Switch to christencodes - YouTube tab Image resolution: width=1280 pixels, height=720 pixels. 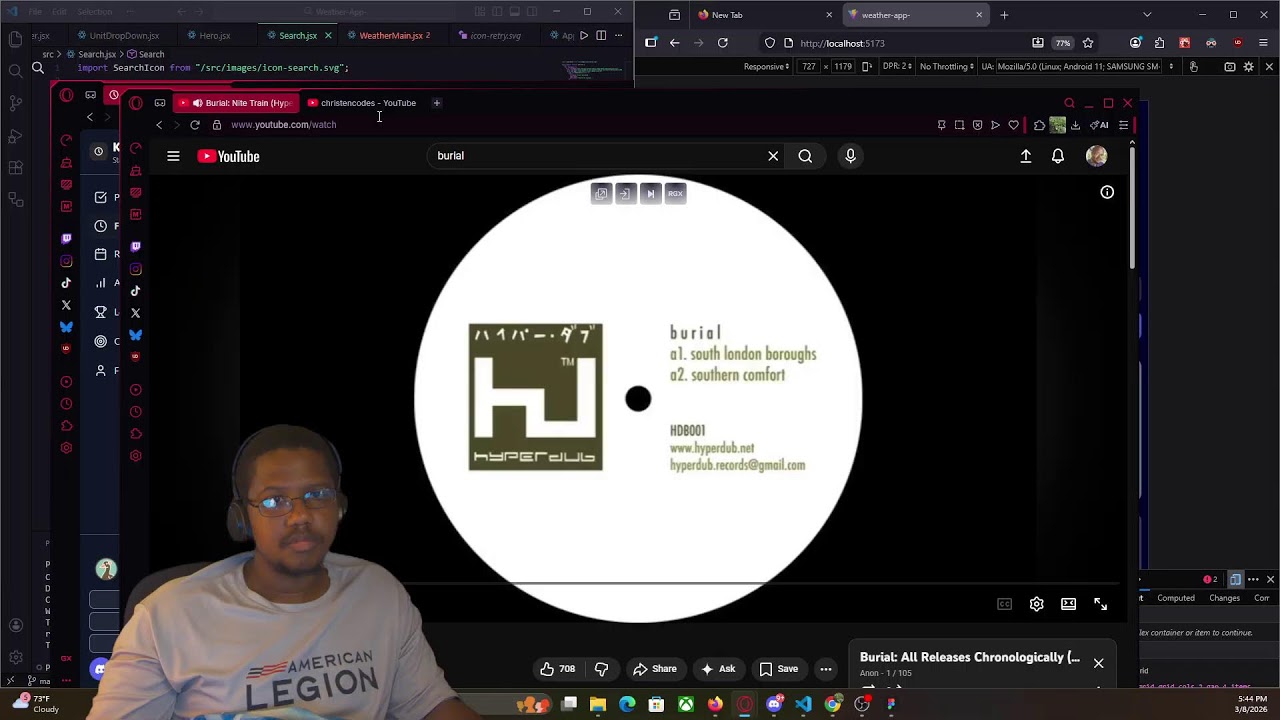point(362,103)
